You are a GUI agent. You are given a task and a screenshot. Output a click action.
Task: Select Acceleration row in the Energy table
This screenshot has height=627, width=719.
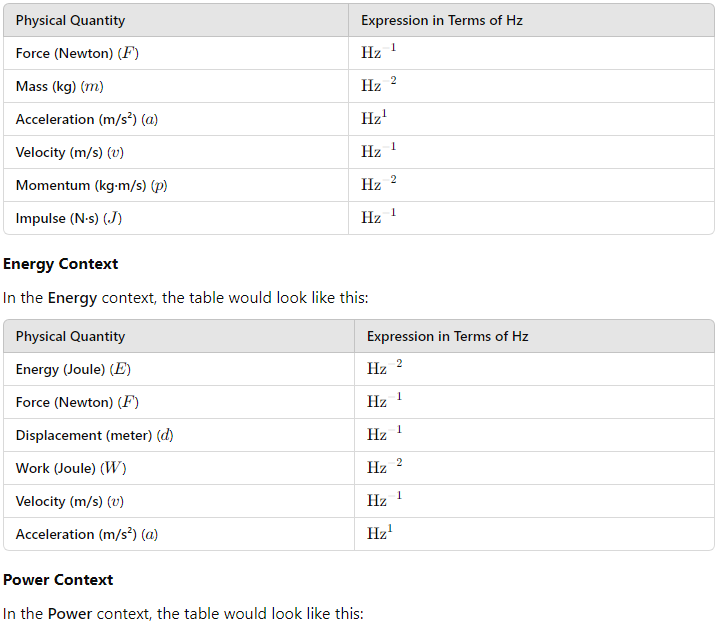click(x=359, y=534)
